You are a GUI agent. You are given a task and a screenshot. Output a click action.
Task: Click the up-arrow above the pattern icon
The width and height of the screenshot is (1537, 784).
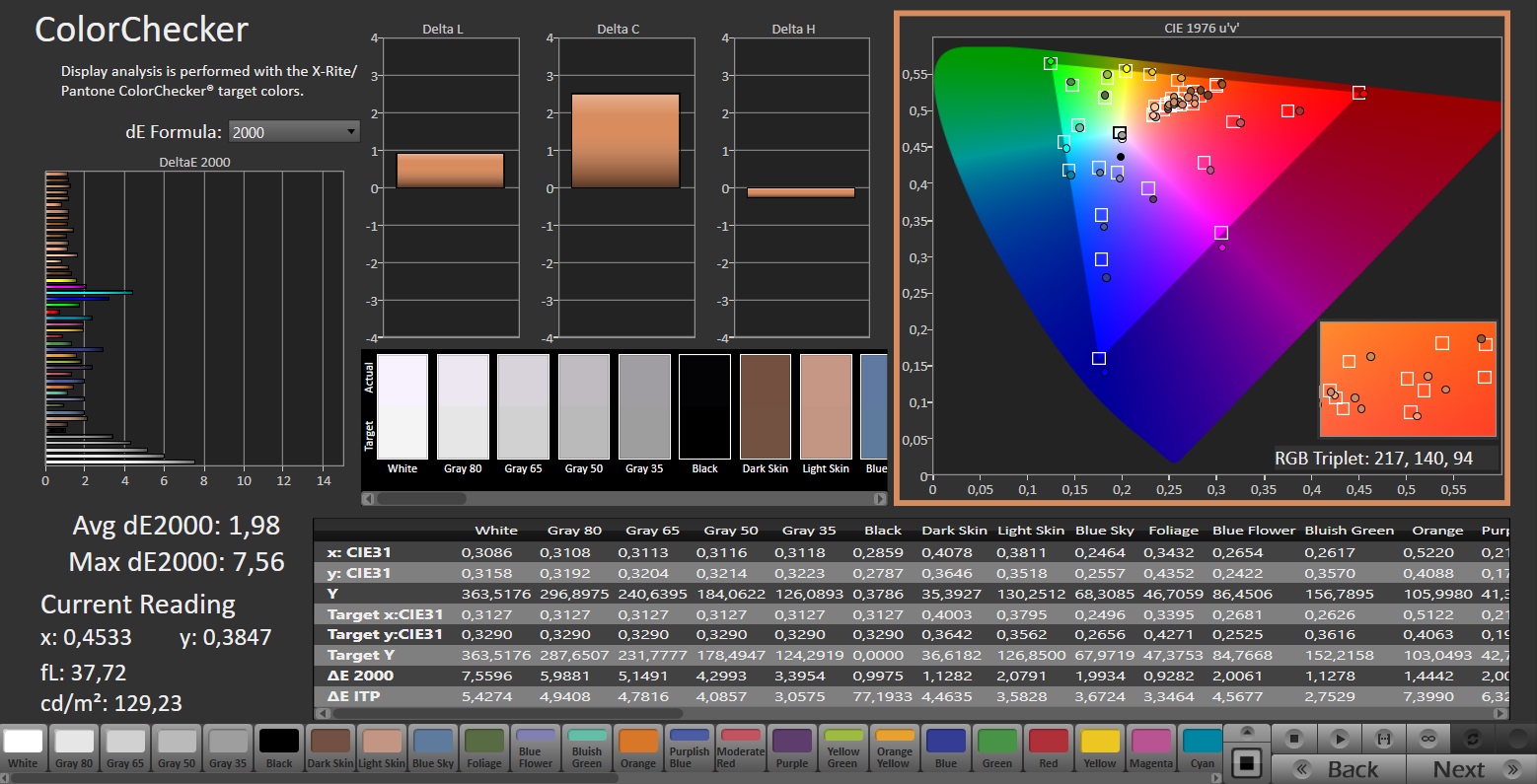pos(1247,733)
